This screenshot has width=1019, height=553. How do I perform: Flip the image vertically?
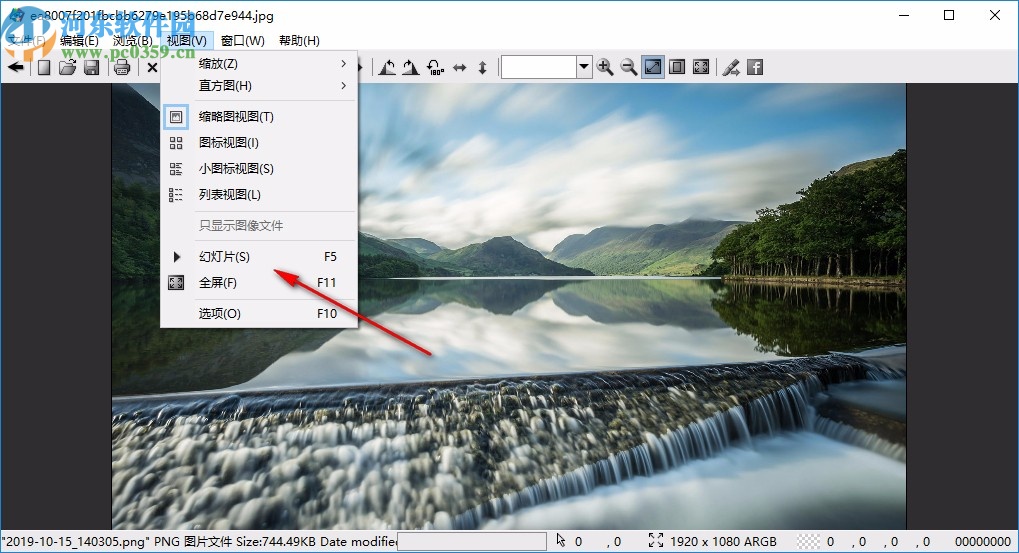pyautogui.click(x=482, y=67)
